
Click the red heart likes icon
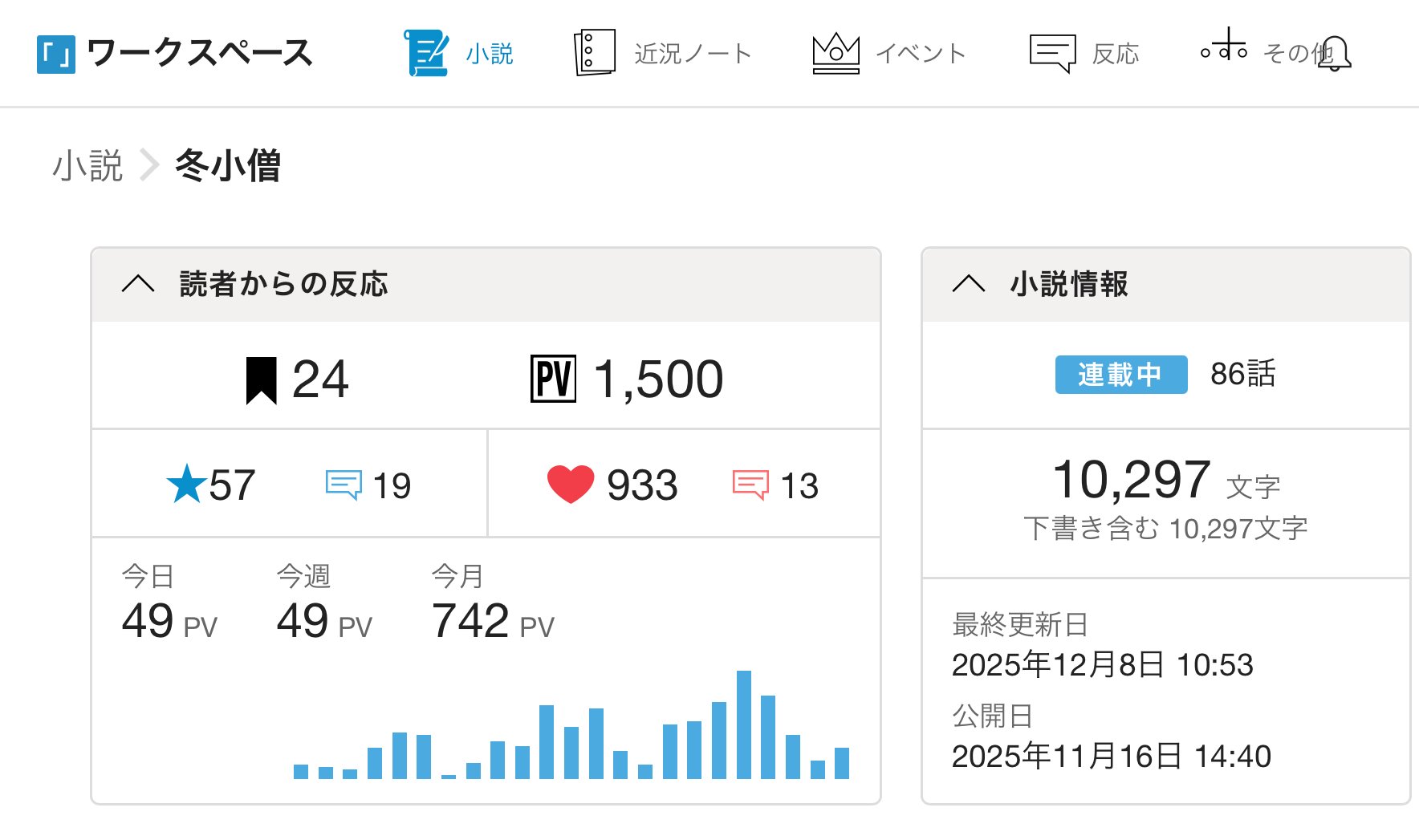point(570,485)
